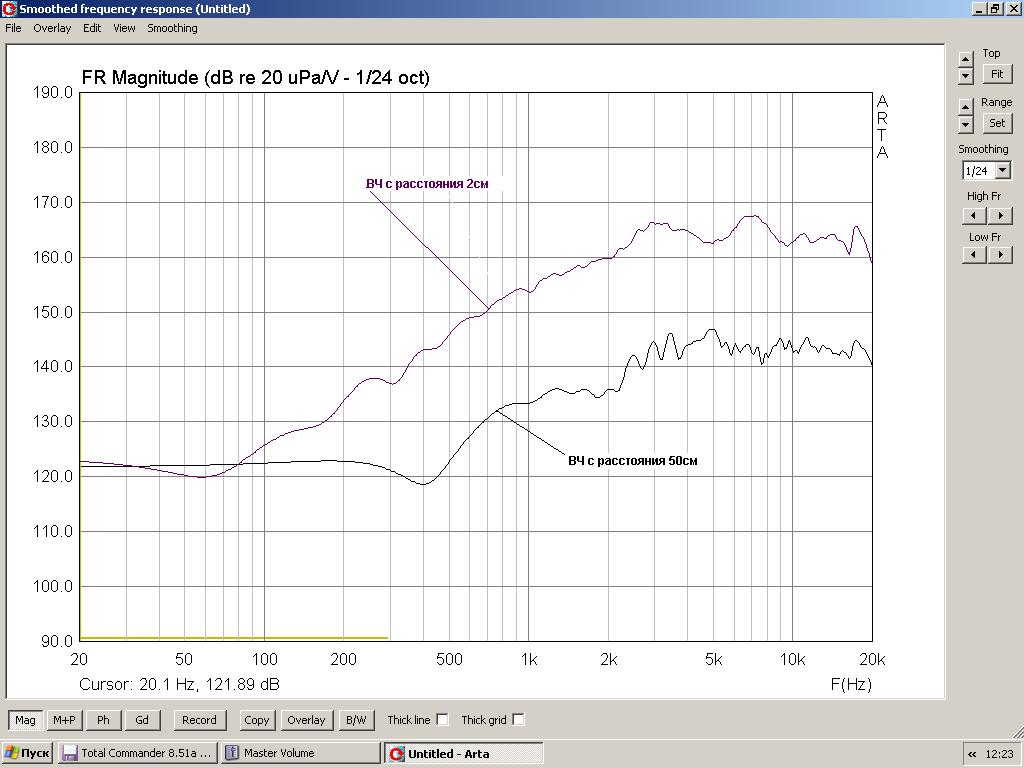
Task: Move High Fr limit left
Action: tap(974, 216)
